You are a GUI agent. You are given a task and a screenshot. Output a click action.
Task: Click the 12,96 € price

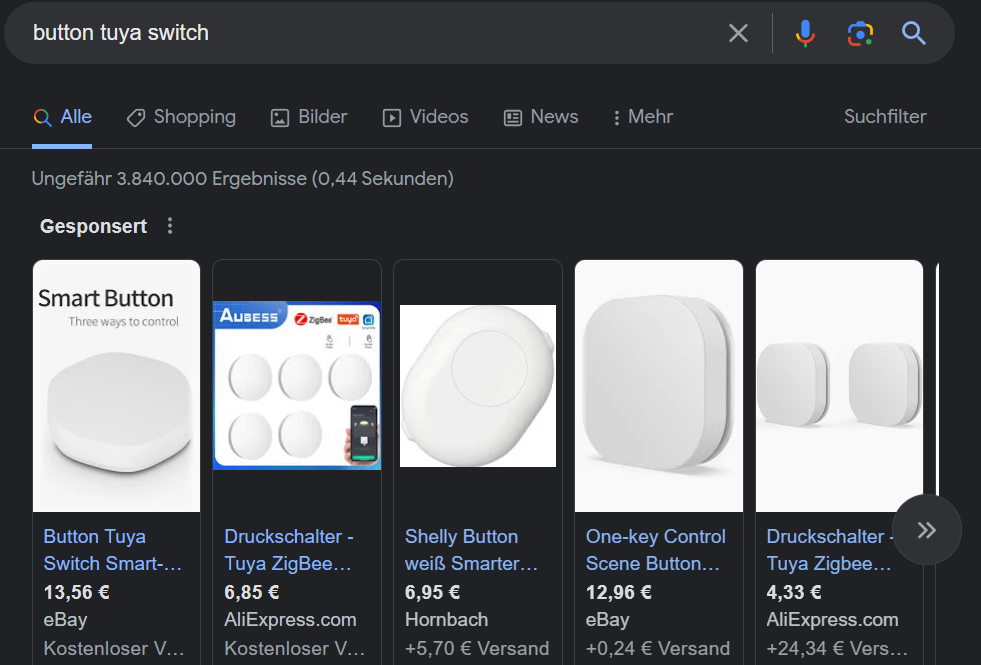point(619,592)
